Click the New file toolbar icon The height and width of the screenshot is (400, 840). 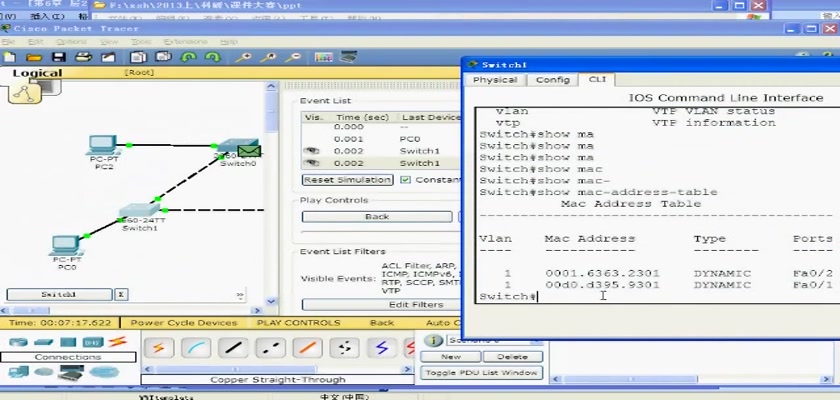coord(9,57)
